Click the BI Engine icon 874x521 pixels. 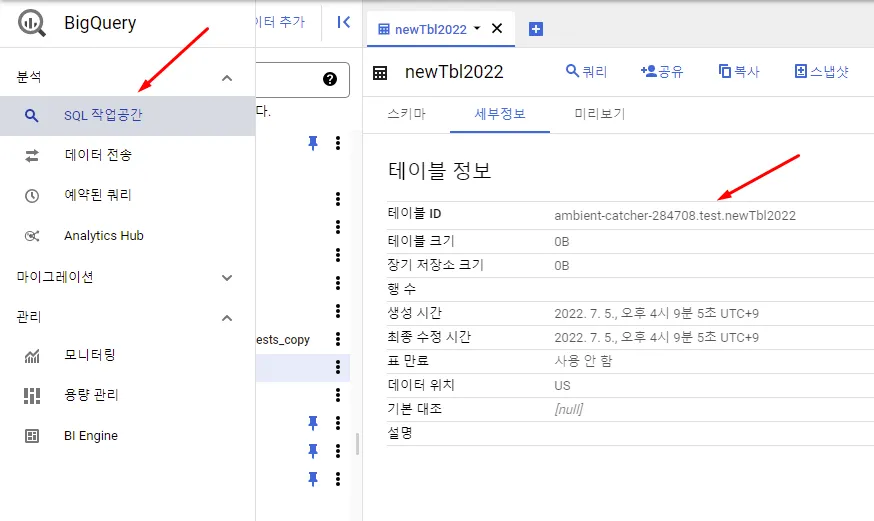[32, 436]
